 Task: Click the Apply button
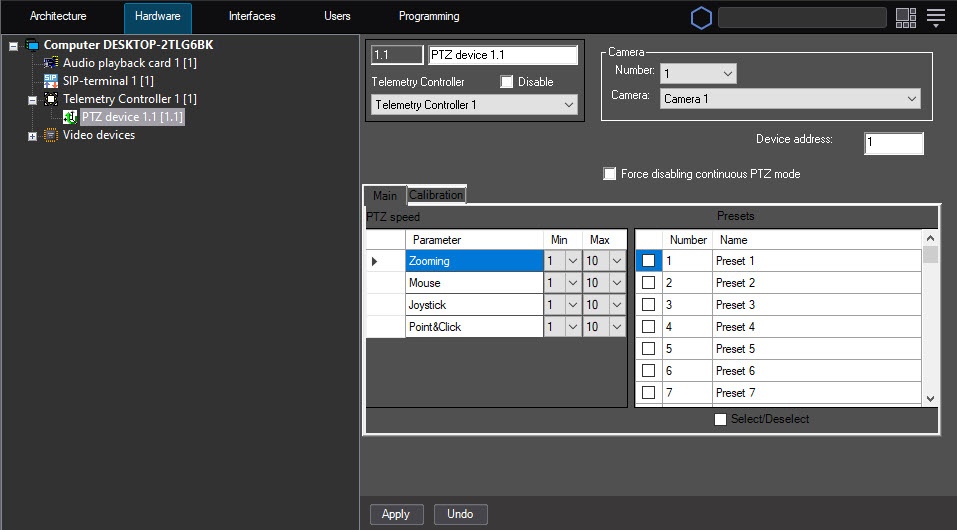tap(396, 514)
